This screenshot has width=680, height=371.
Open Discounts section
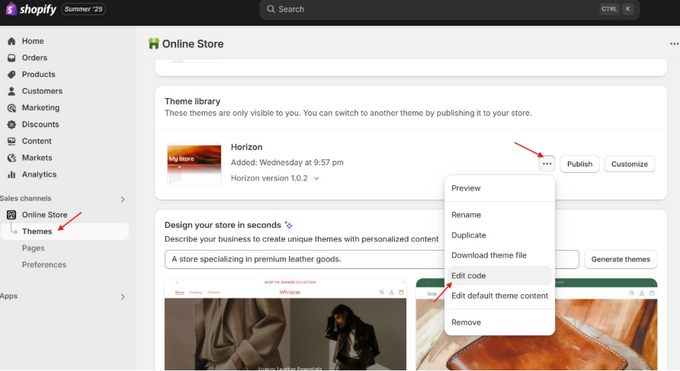point(40,125)
